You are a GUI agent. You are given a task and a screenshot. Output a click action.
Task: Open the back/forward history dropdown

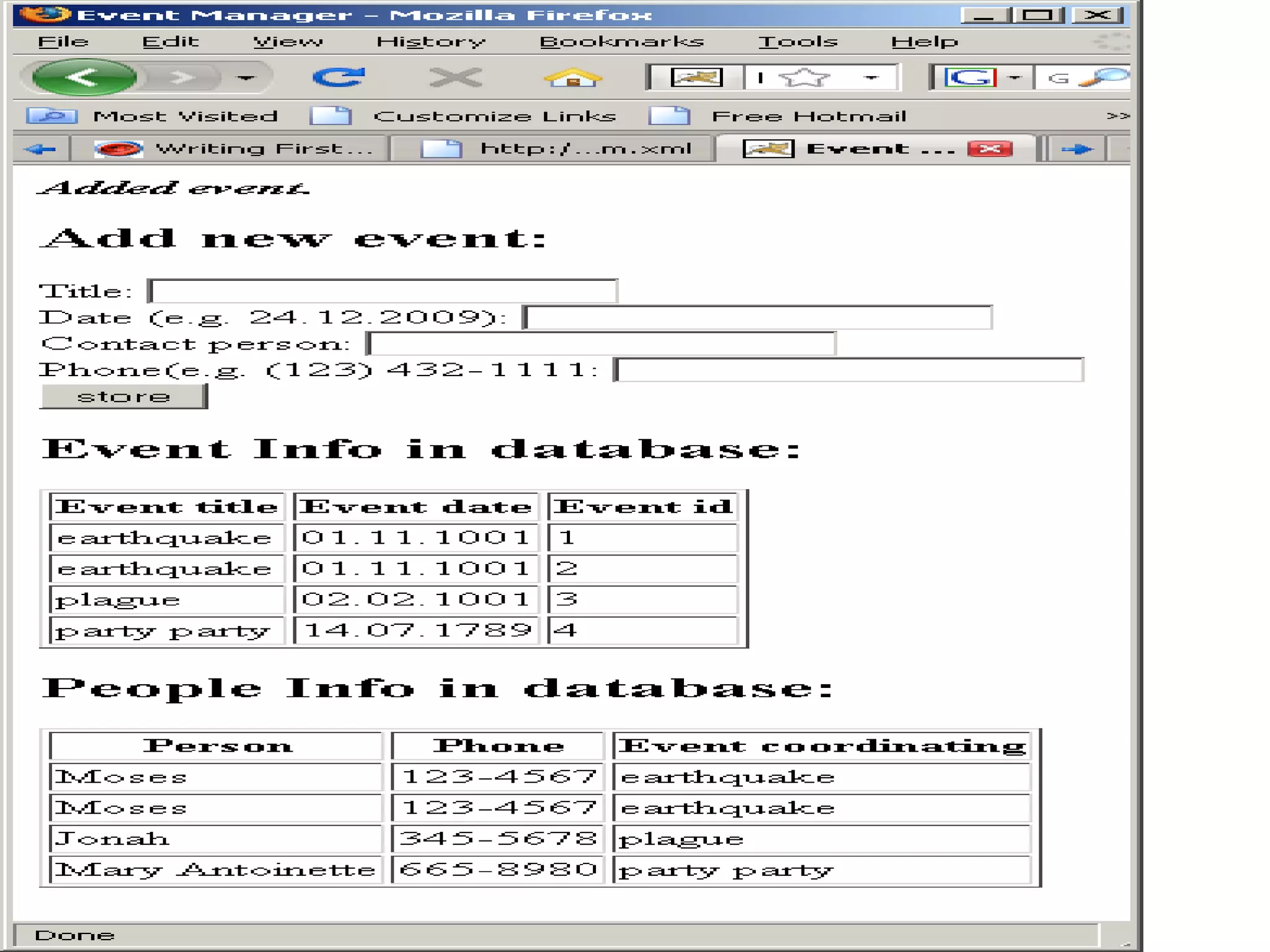(x=246, y=78)
